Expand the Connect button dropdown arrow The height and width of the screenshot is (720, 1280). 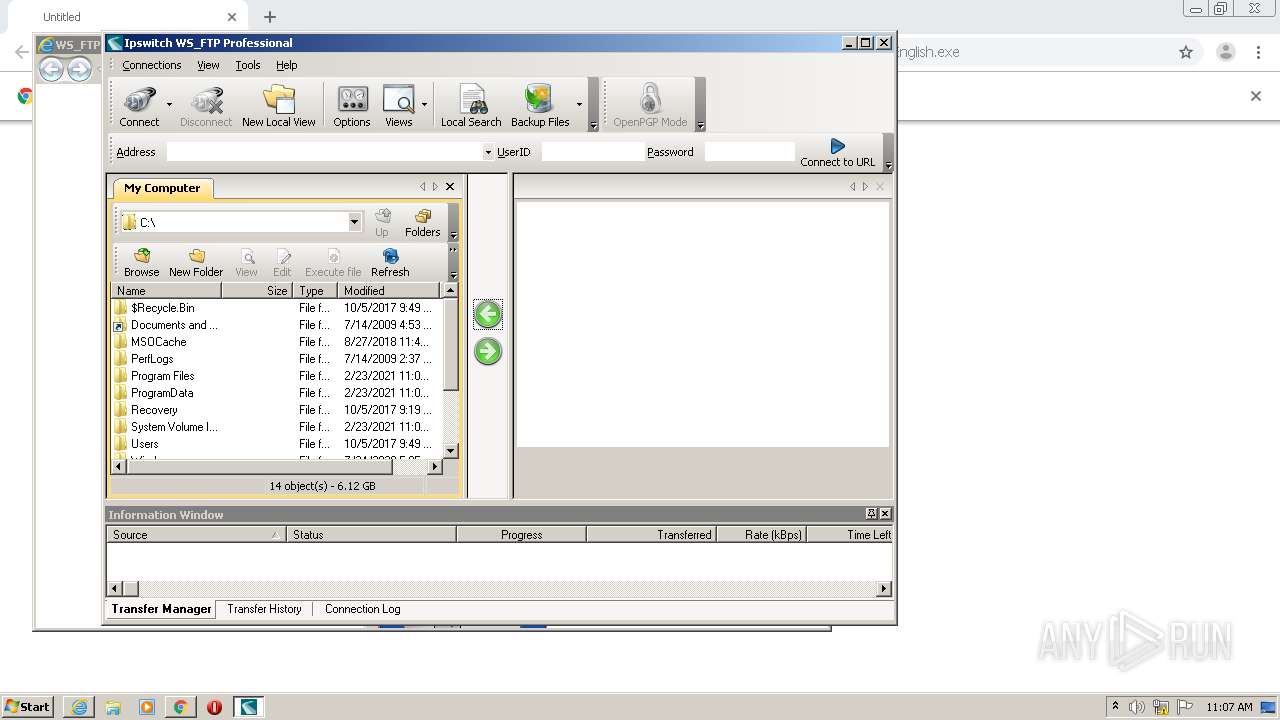169,104
